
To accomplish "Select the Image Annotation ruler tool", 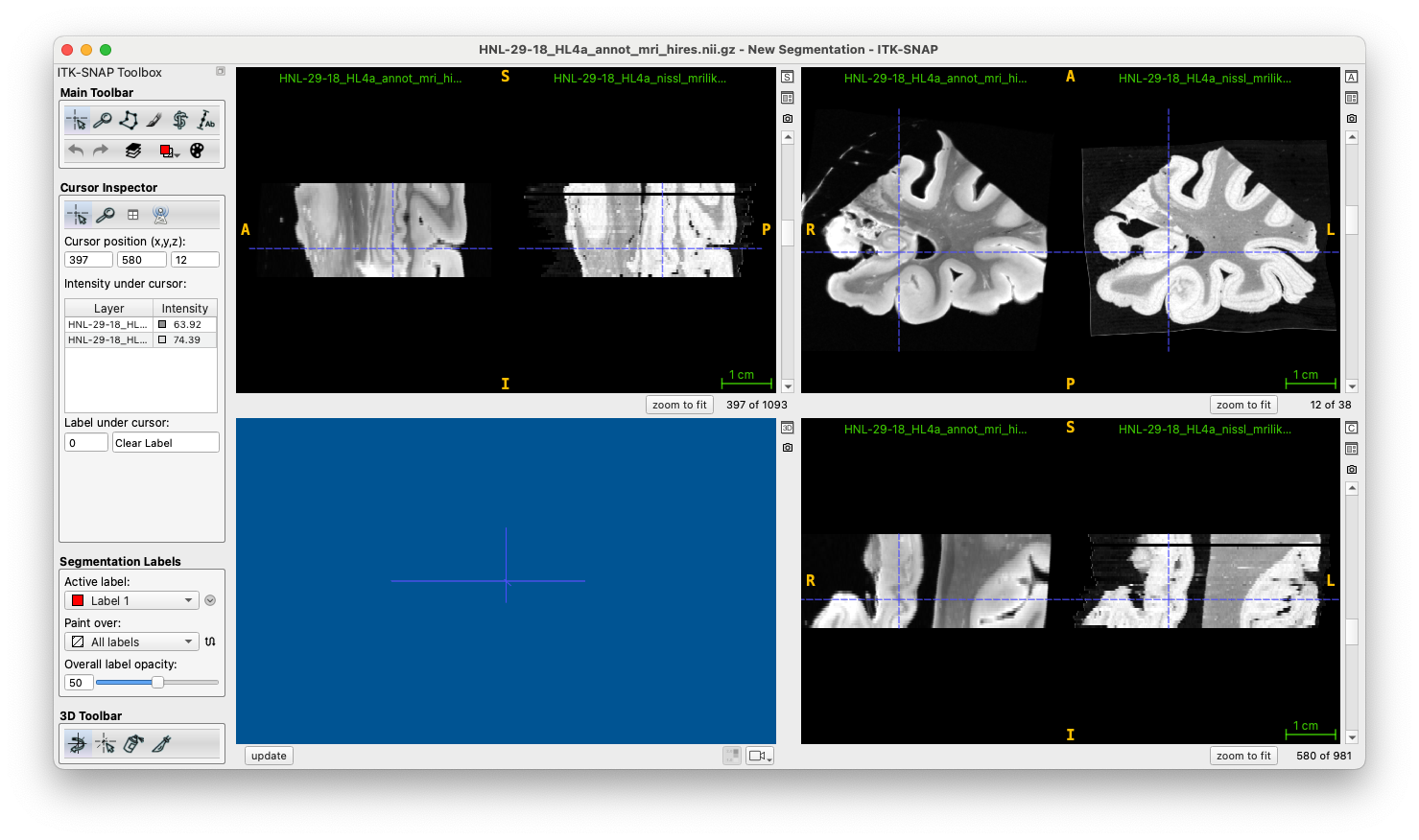I will (206, 120).
